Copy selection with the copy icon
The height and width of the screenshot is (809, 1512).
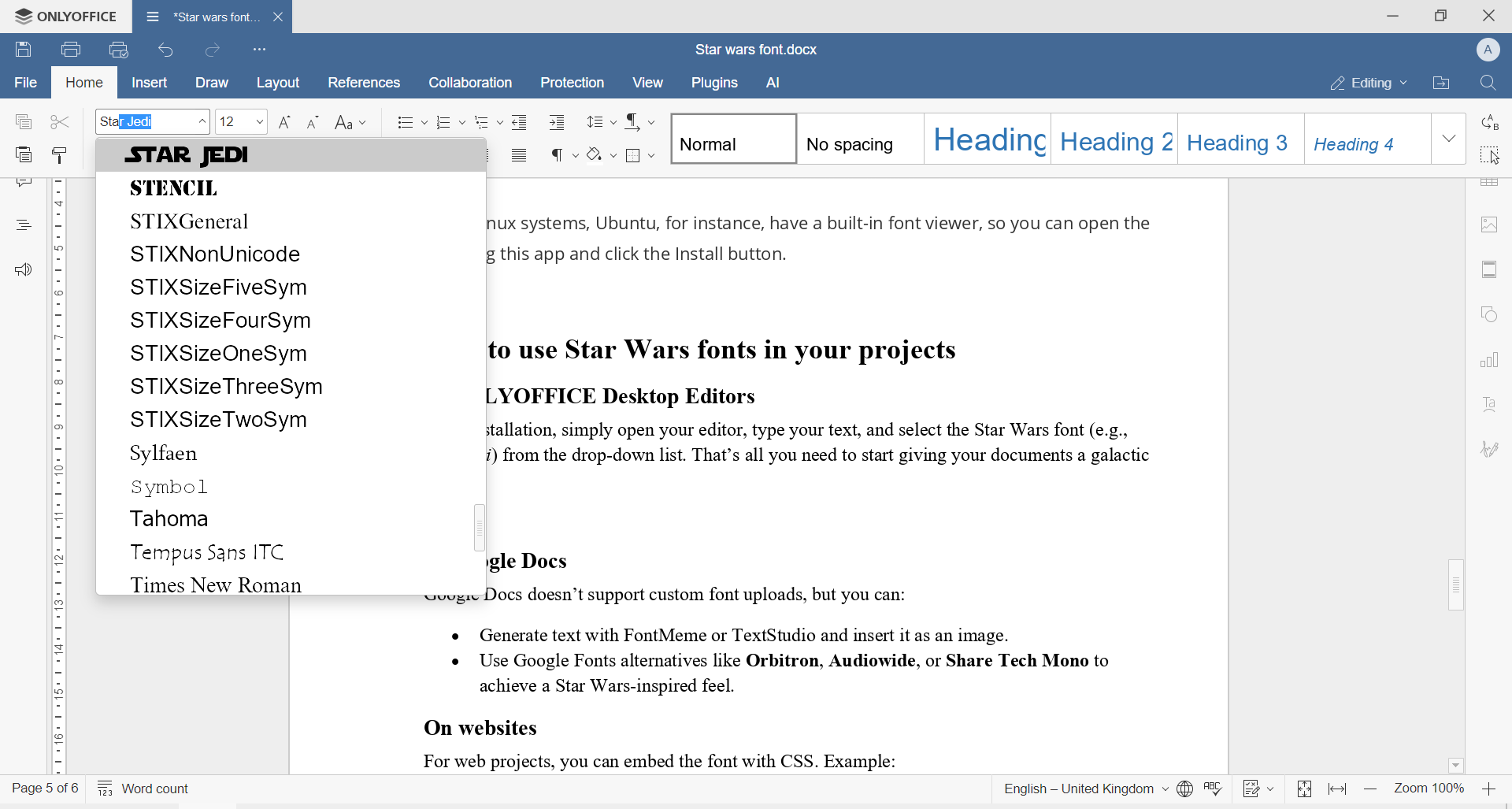coord(24,122)
